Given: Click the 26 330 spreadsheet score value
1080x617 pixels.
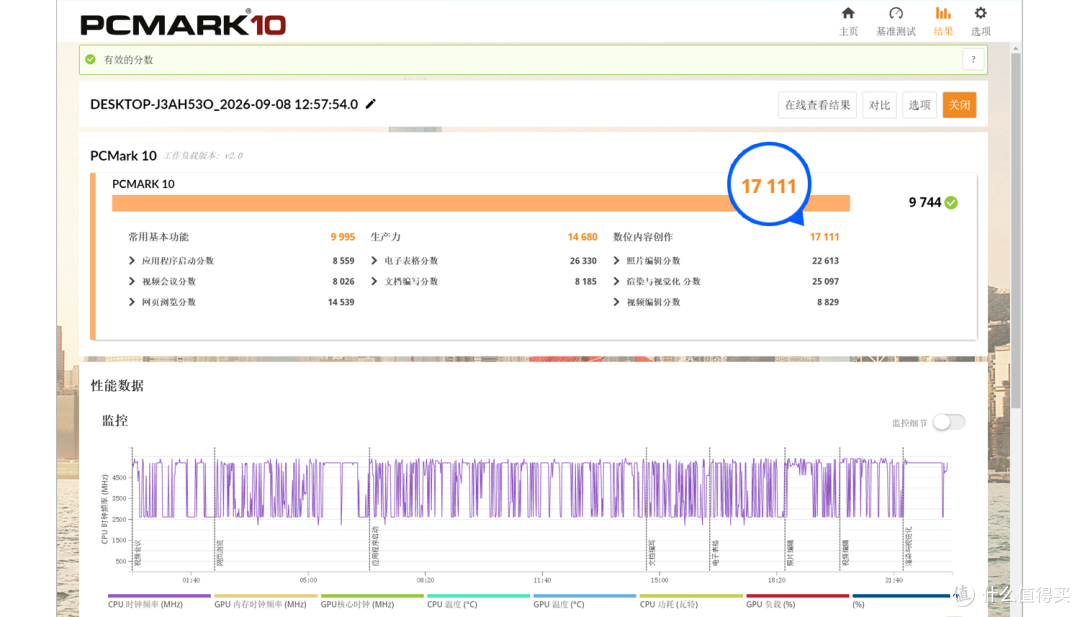Looking at the screenshot, I should 583,261.
